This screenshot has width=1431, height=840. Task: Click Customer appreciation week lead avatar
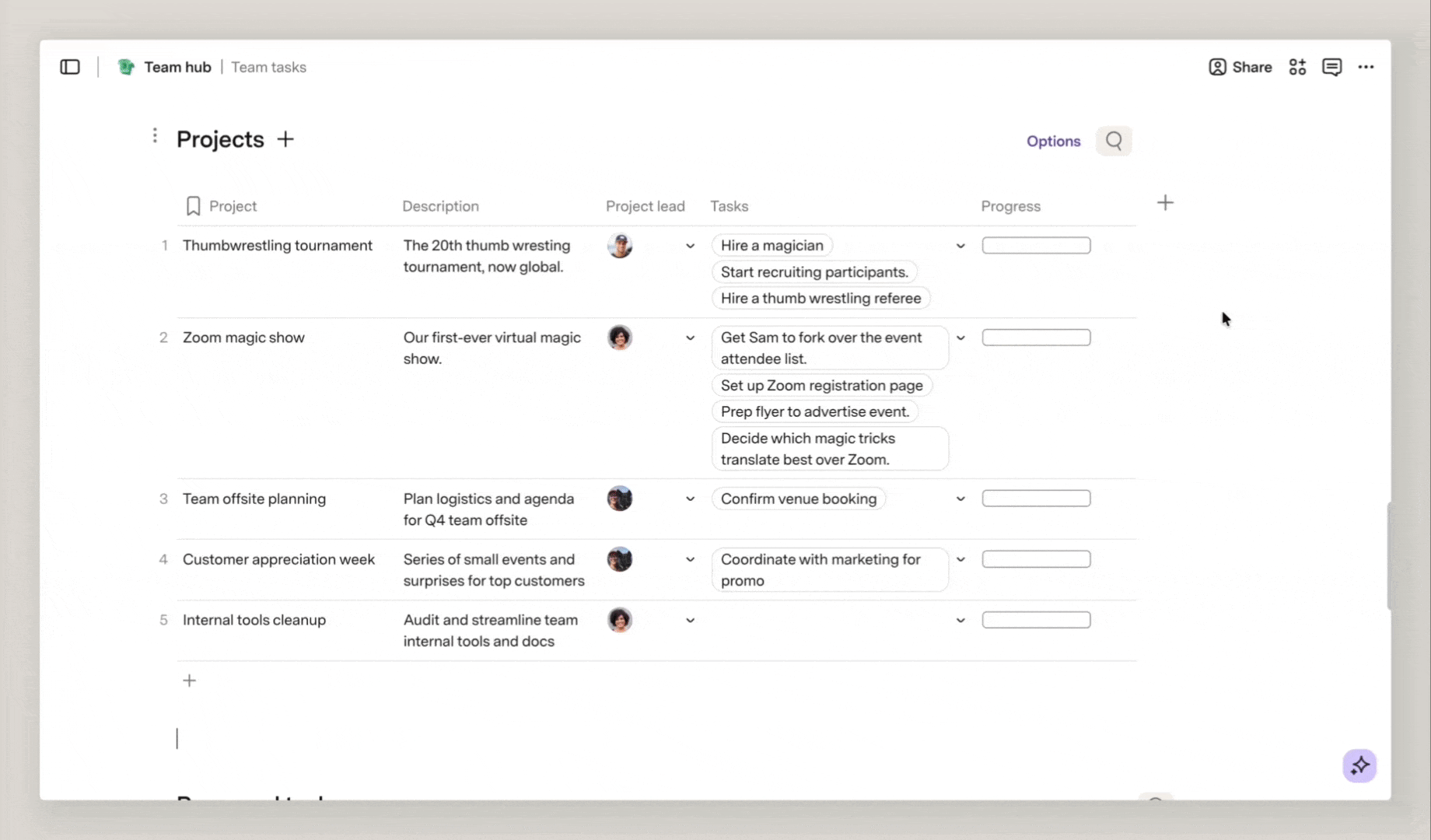click(x=620, y=559)
